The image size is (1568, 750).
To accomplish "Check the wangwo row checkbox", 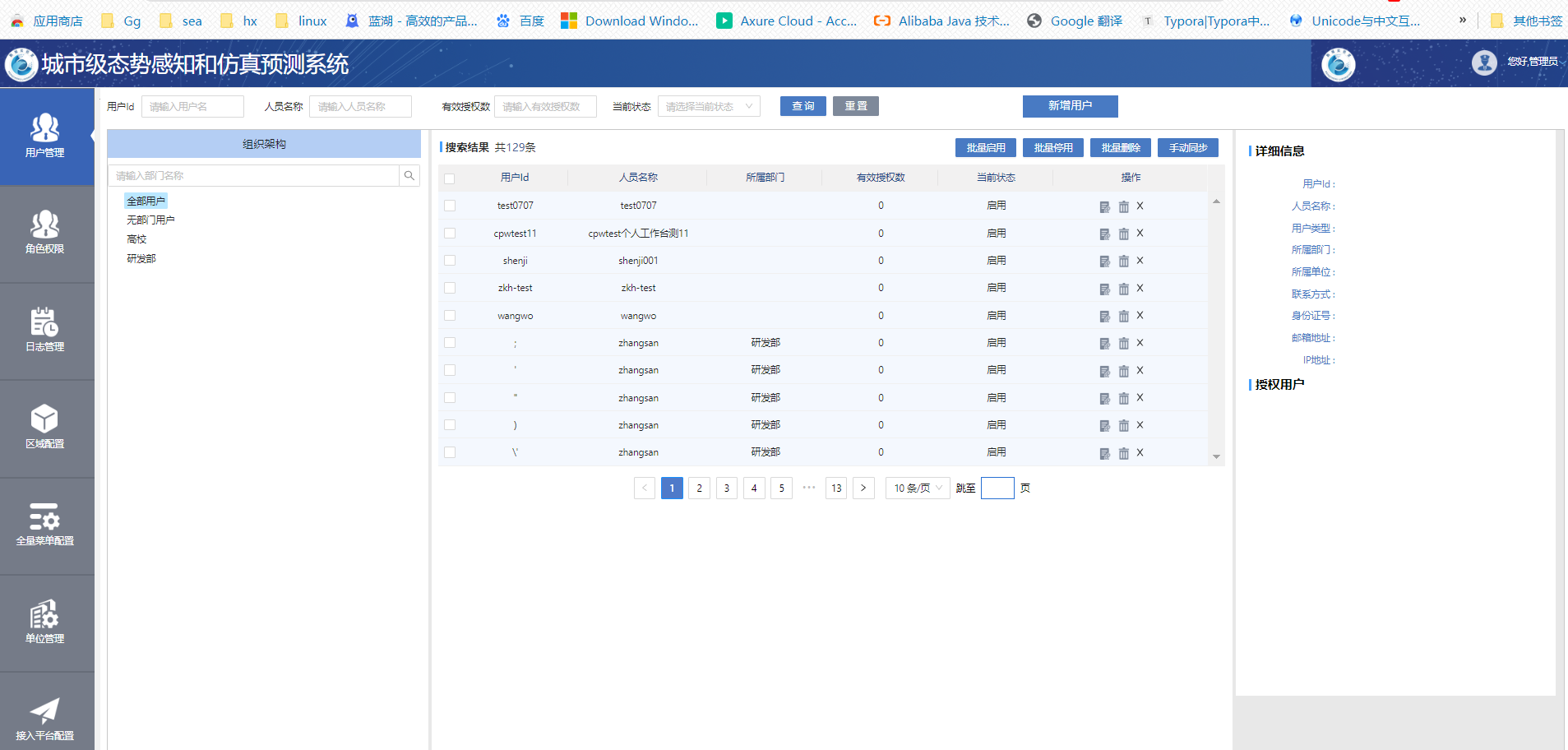I will [450, 315].
